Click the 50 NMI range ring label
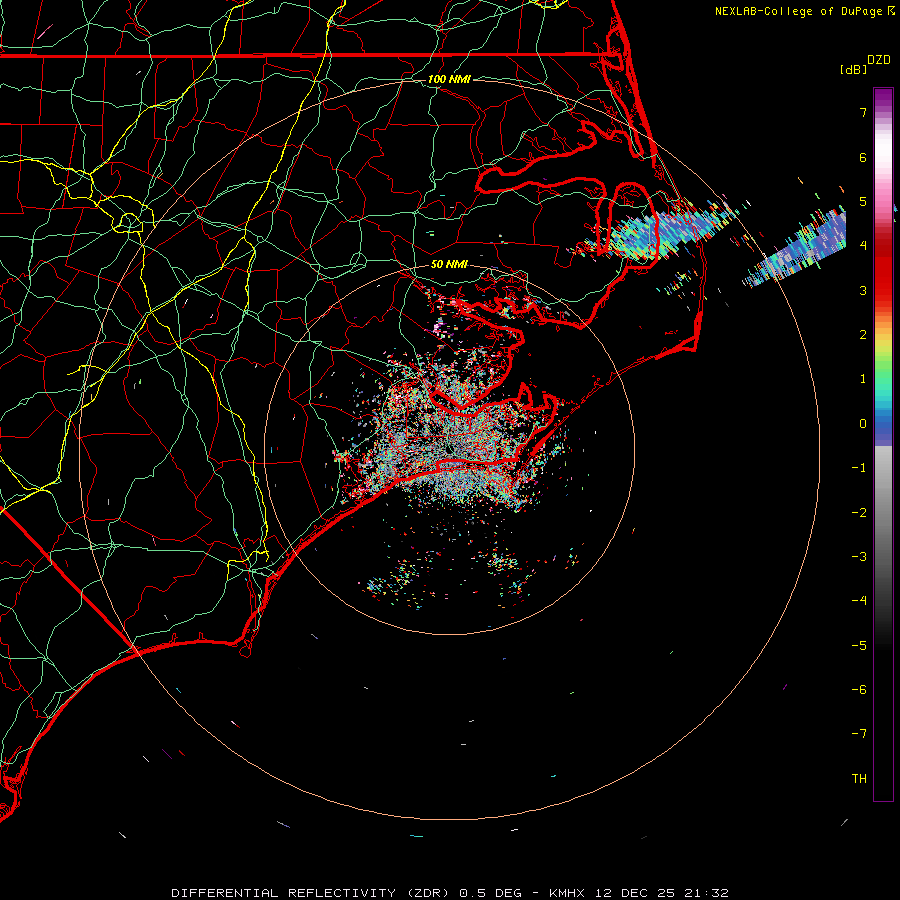This screenshot has height=900, width=900. click(449, 265)
